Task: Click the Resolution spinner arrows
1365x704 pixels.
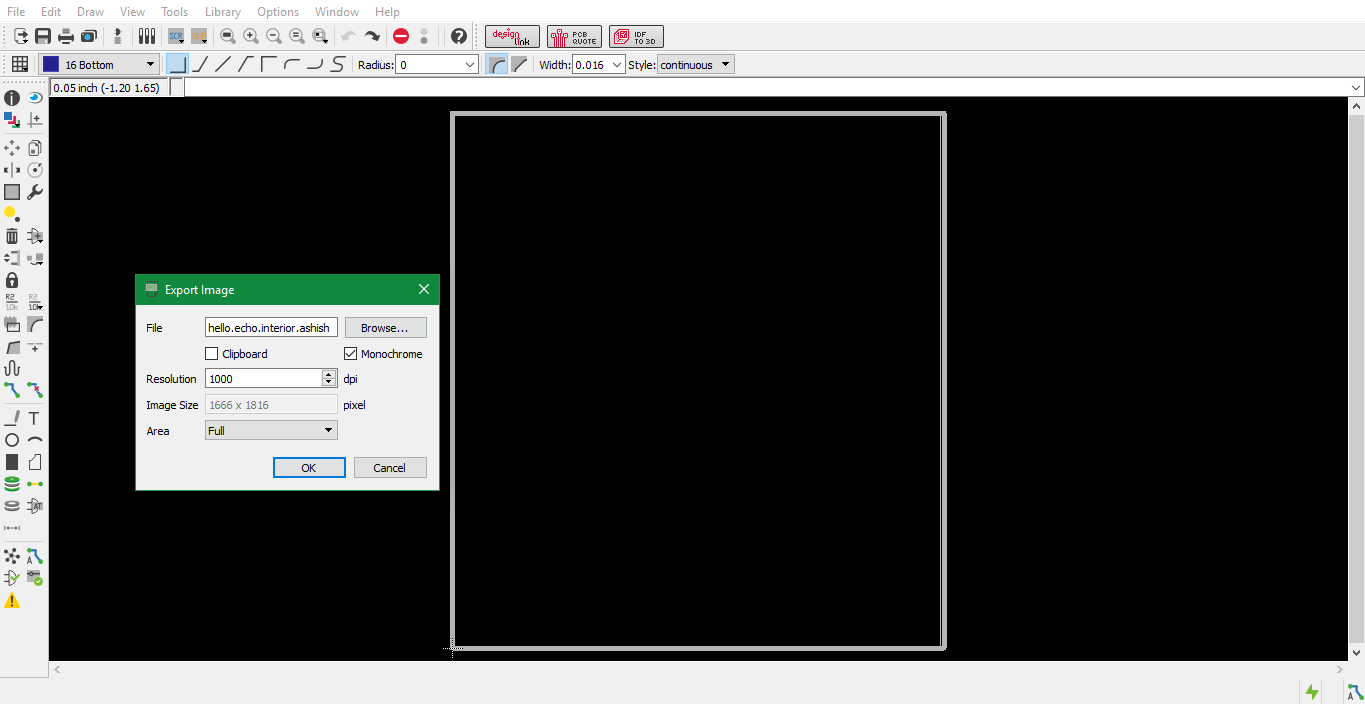Action: click(x=329, y=379)
